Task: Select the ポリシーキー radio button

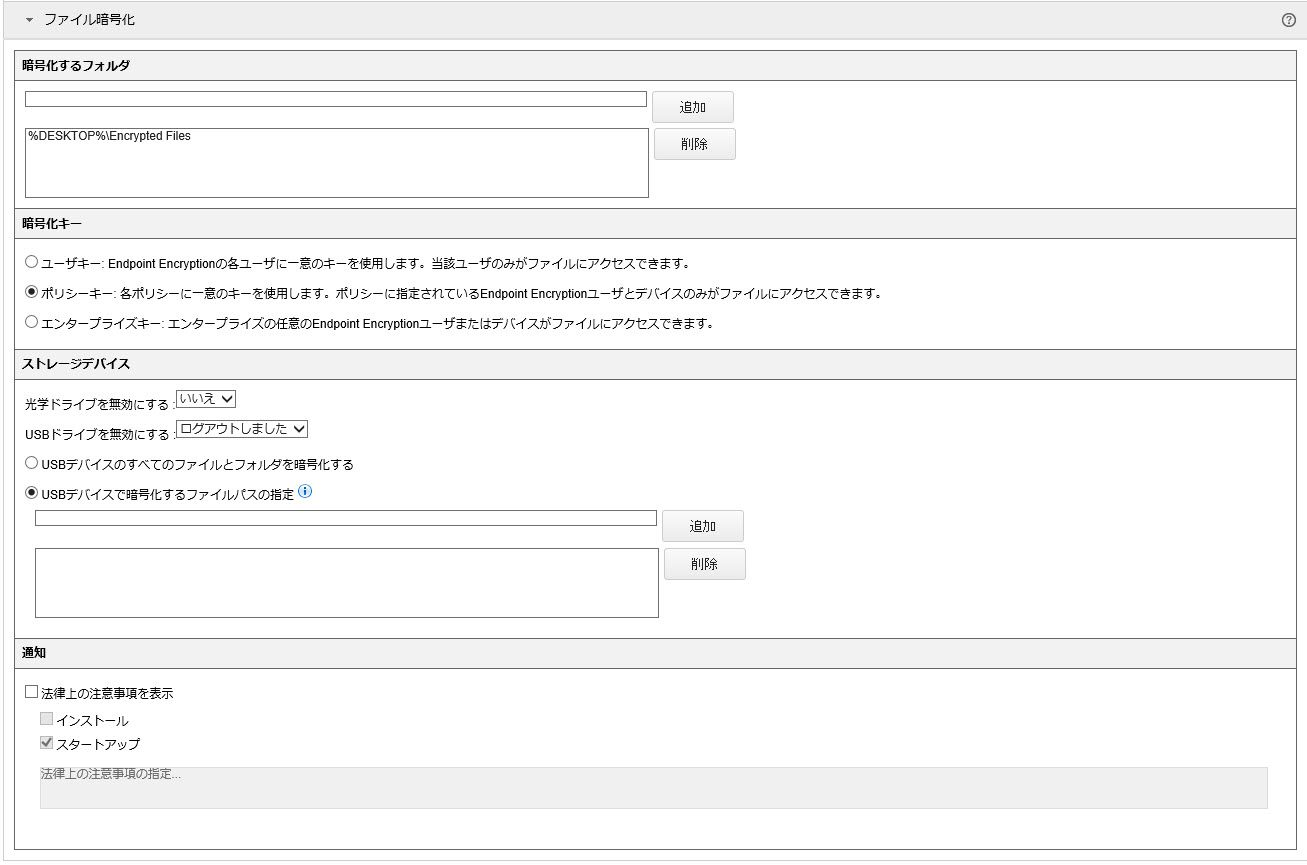Action: pyautogui.click(x=32, y=292)
